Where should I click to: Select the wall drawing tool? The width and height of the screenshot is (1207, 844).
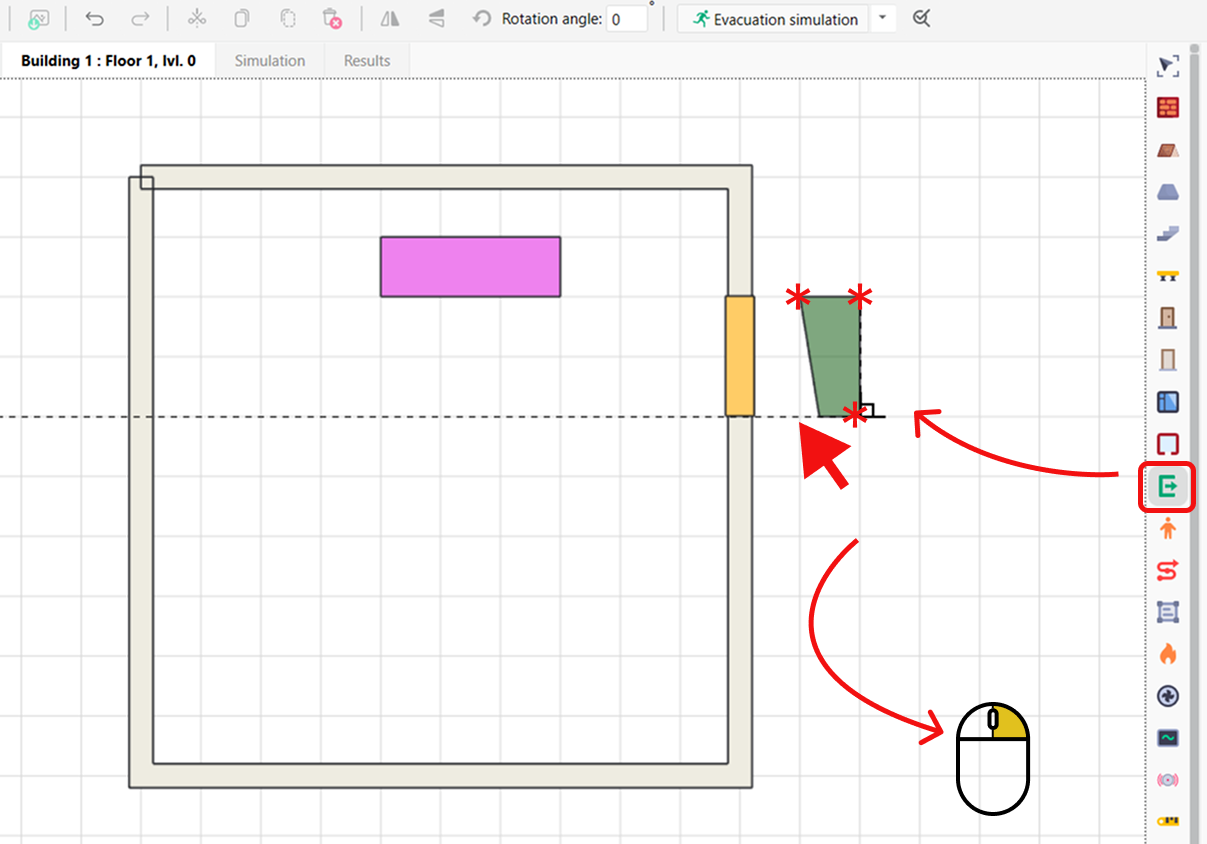[x=1167, y=107]
